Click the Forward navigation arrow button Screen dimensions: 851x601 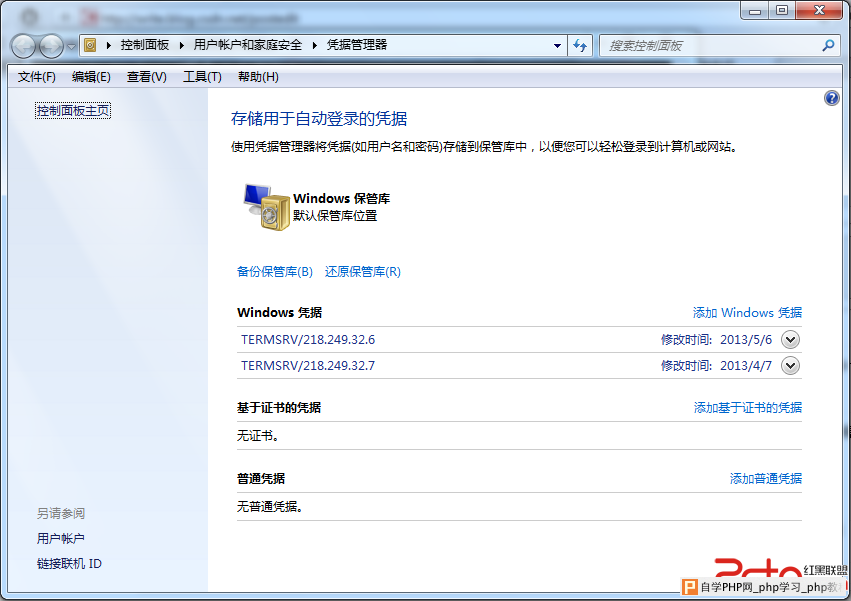51,46
